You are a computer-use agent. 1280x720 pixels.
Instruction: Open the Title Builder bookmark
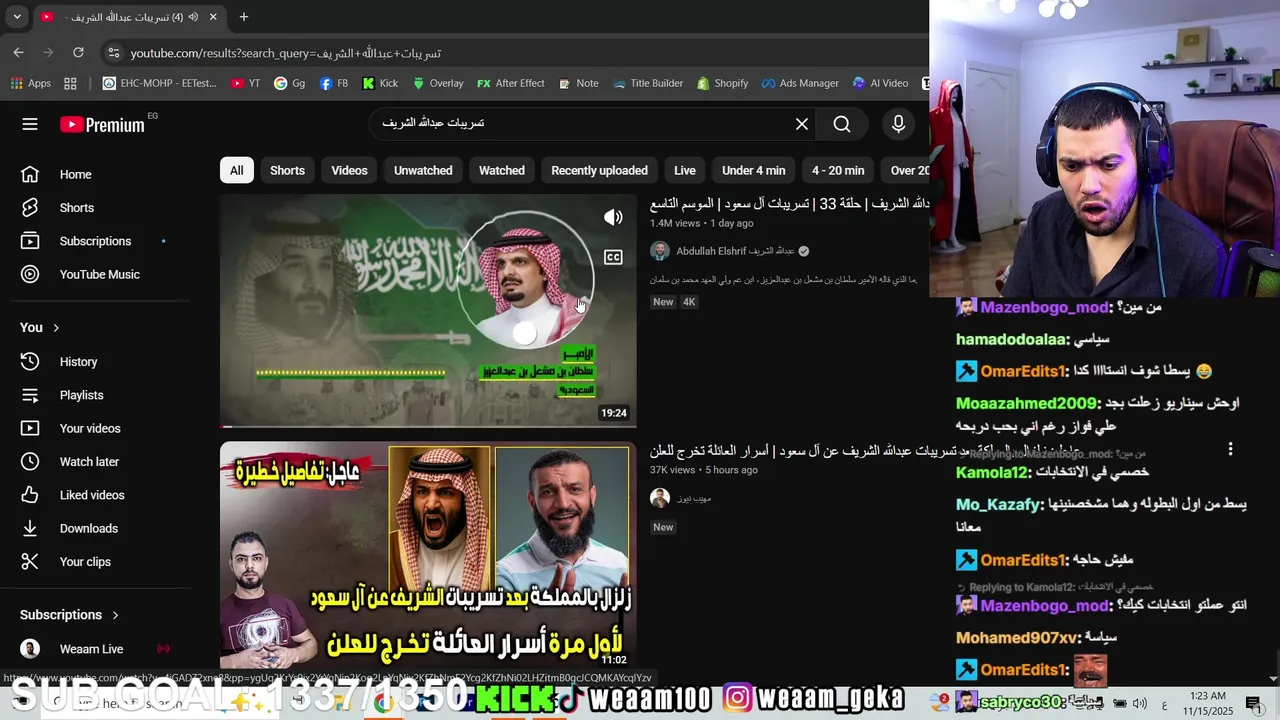(x=647, y=83)
